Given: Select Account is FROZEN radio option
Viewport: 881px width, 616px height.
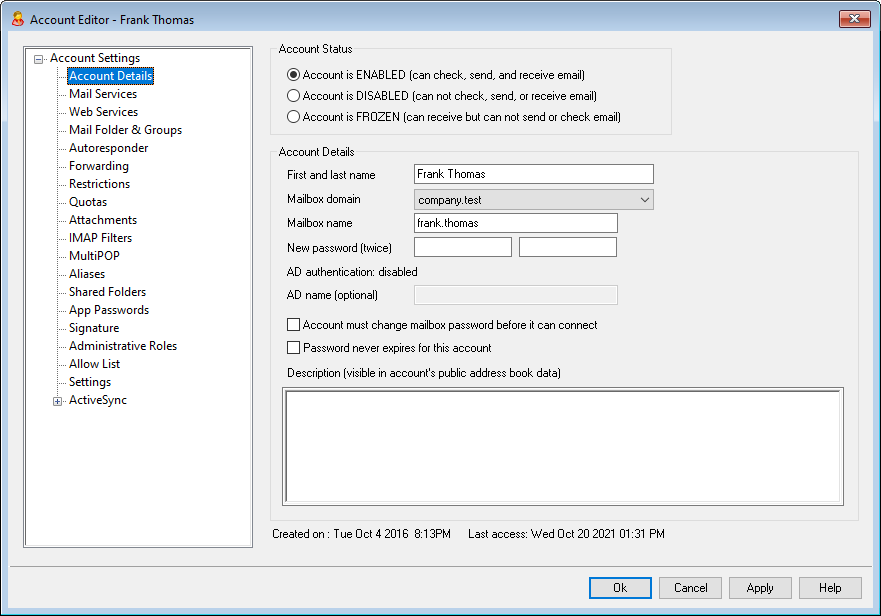Looking at the screenshot, I should [x=293, y=117].
